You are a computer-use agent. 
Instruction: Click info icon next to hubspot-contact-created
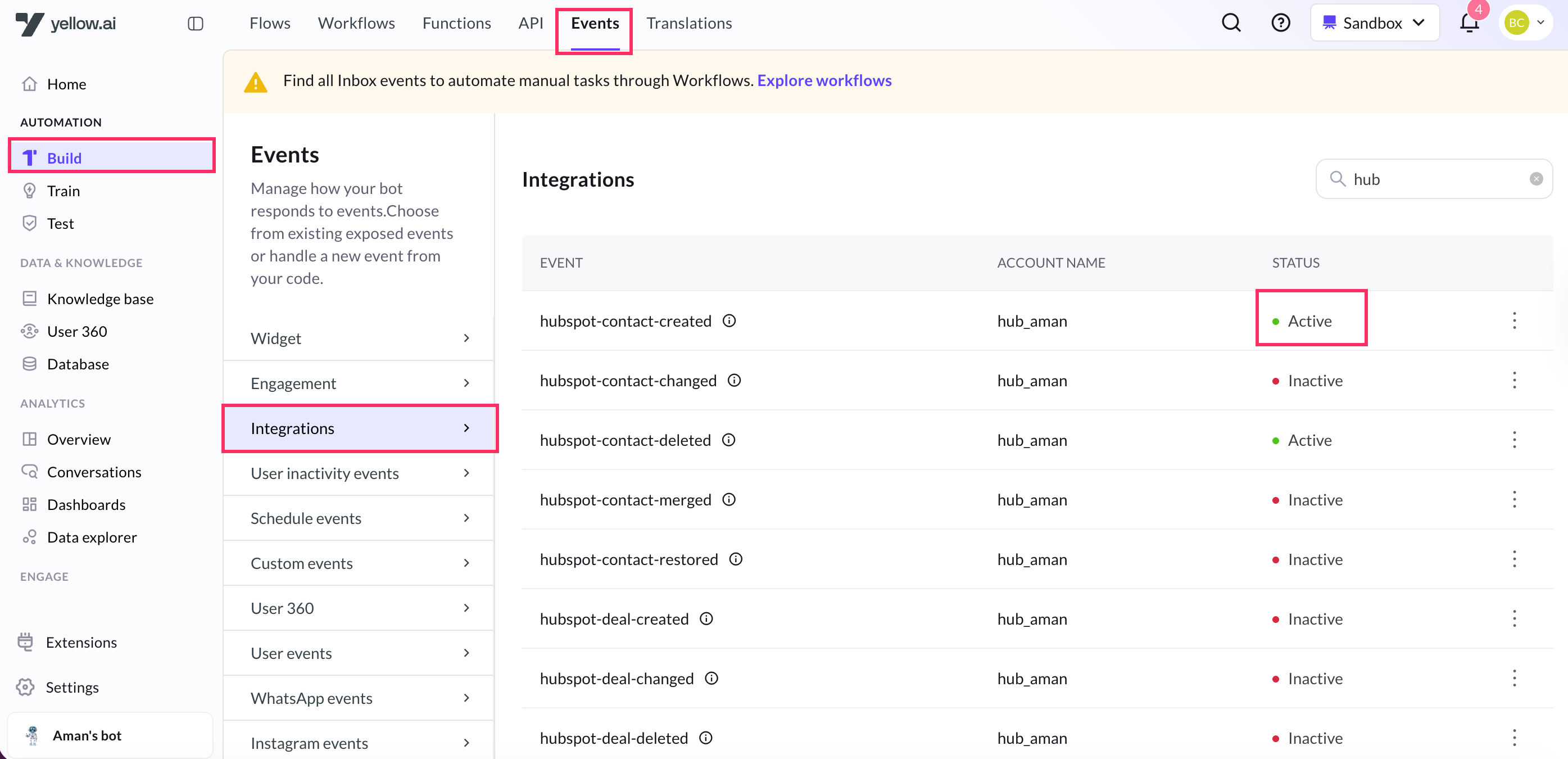click(729, 320)
